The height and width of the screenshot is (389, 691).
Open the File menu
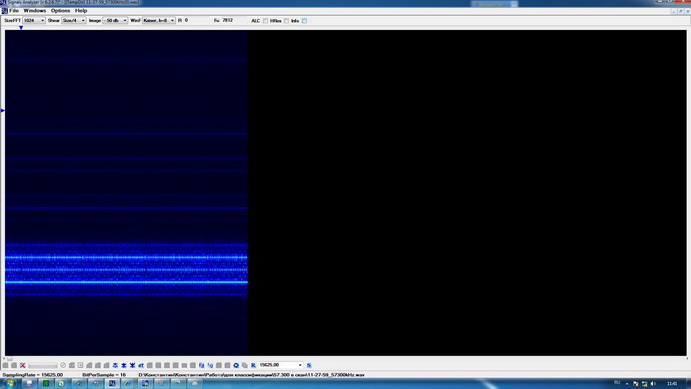tap(14, 11)
